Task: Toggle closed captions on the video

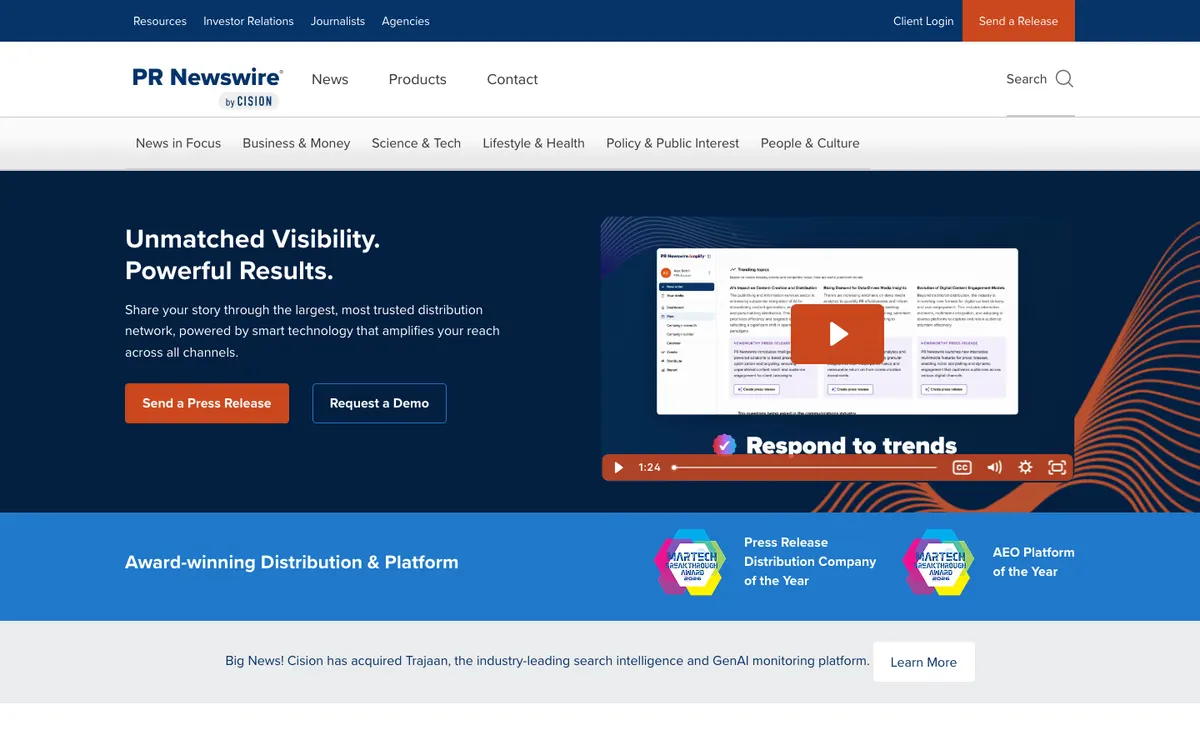Action: pos(962,467)
